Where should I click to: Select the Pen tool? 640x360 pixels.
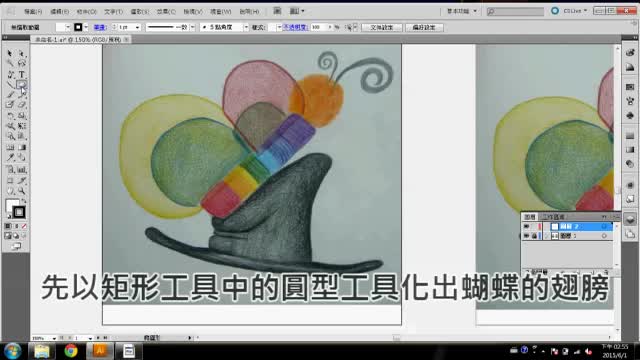coord(10,74)
